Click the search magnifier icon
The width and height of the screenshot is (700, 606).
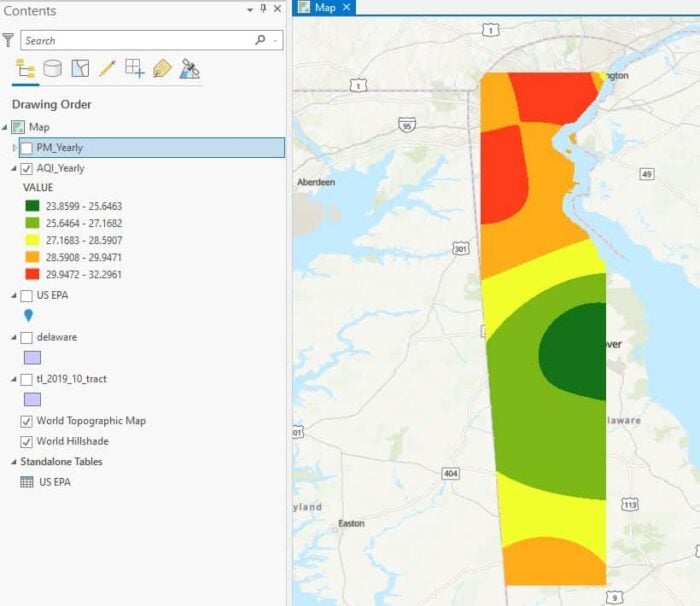point(260,40)
